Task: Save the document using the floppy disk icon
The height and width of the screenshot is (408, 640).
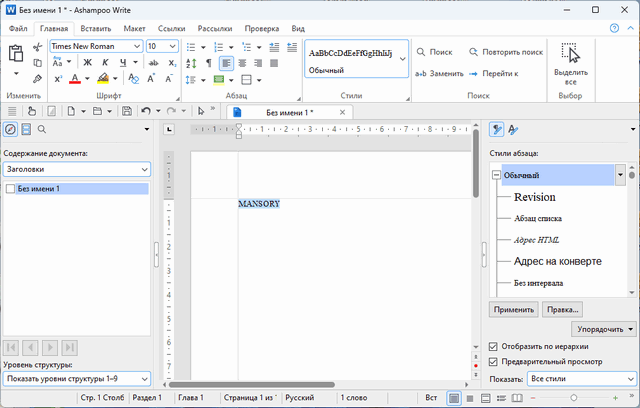Action: coord(127,111)
